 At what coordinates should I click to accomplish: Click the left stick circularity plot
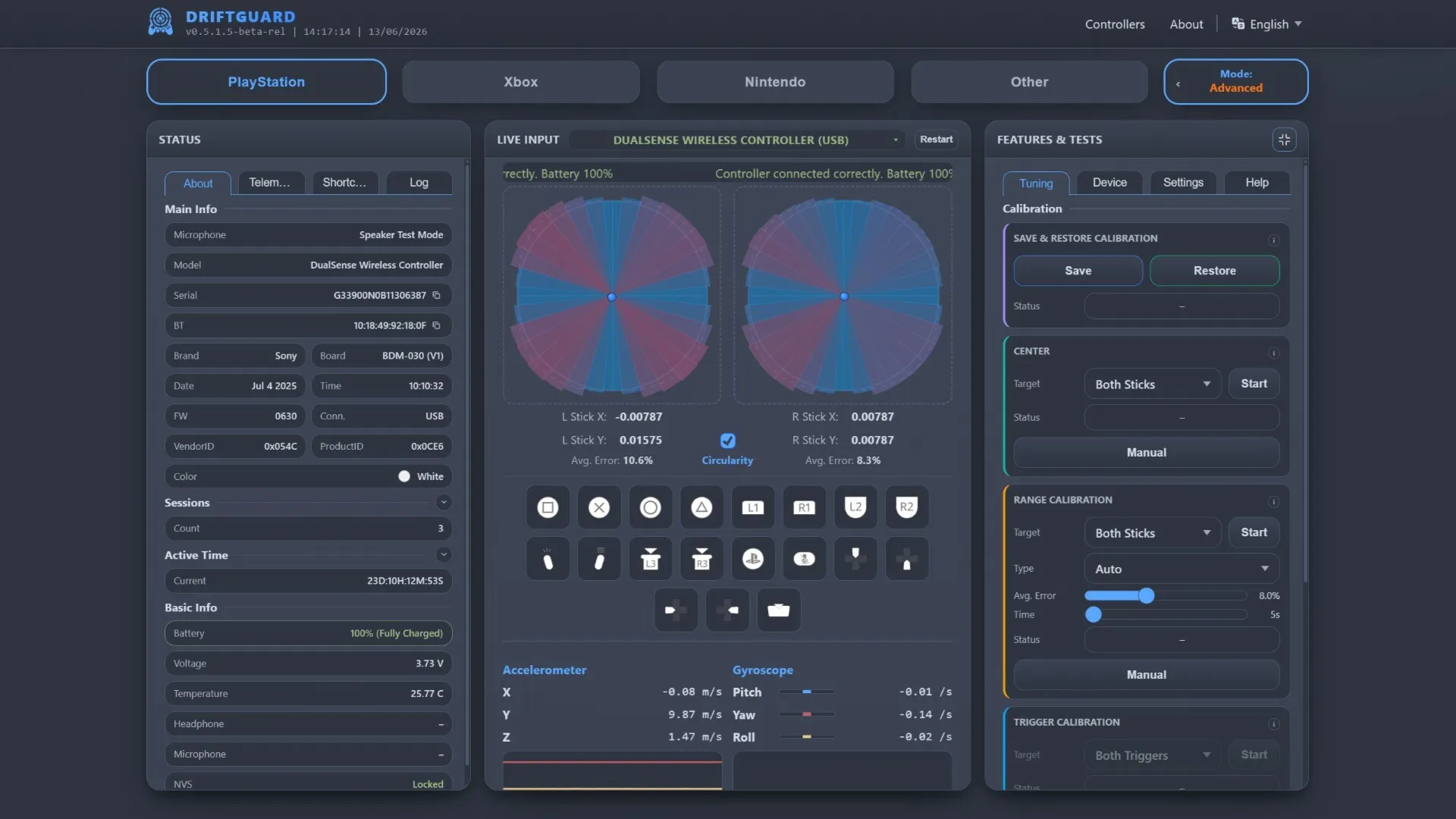pos(611,296)
